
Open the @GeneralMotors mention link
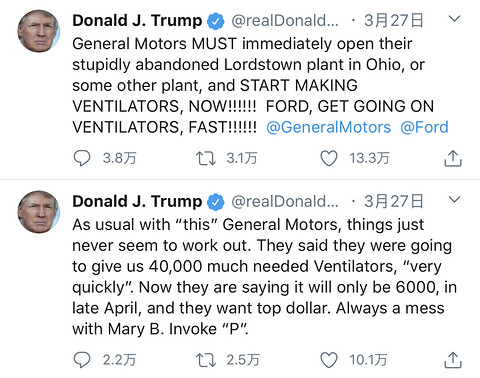point(328,127)
